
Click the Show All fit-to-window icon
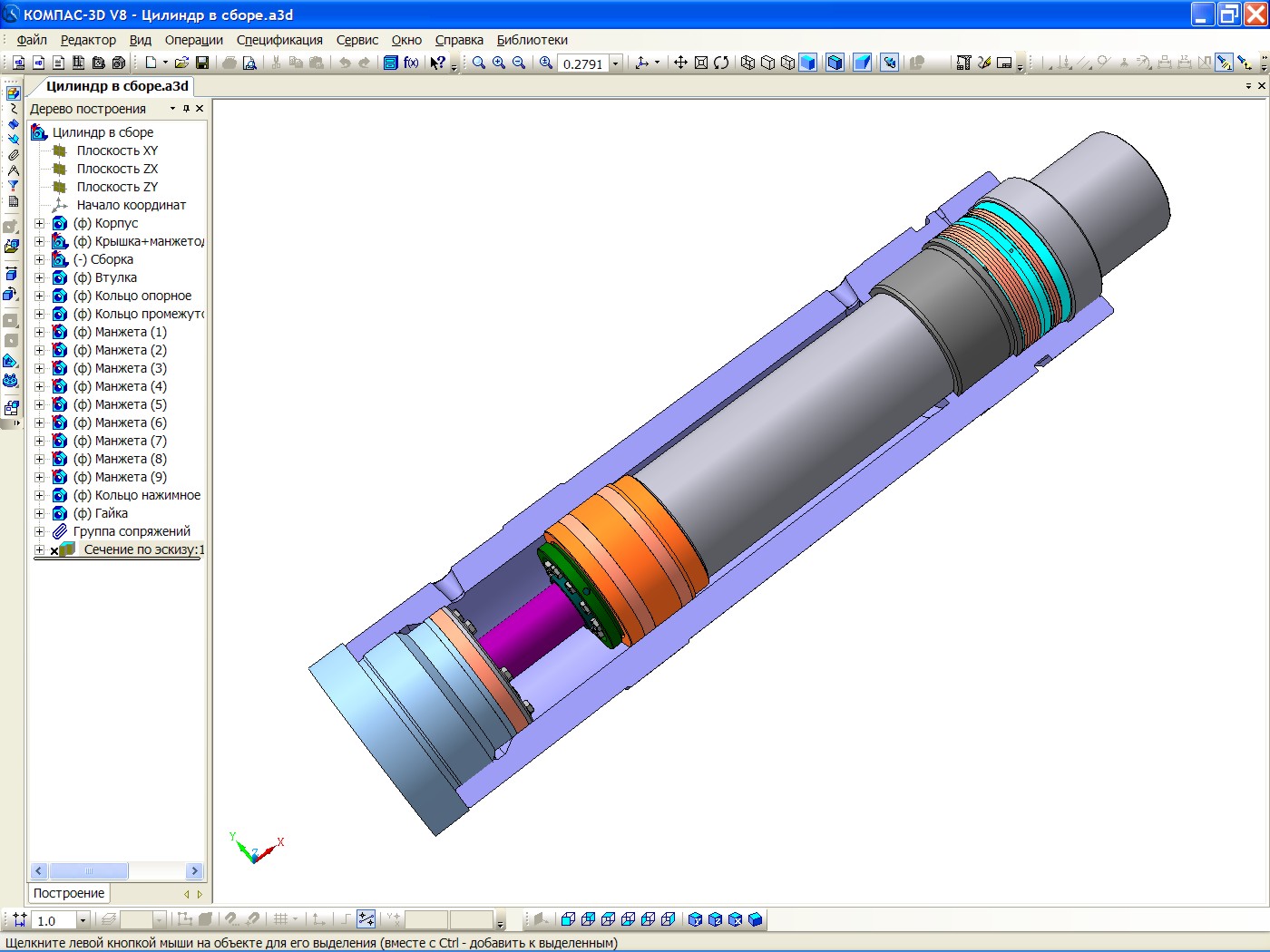click(701, 63)
